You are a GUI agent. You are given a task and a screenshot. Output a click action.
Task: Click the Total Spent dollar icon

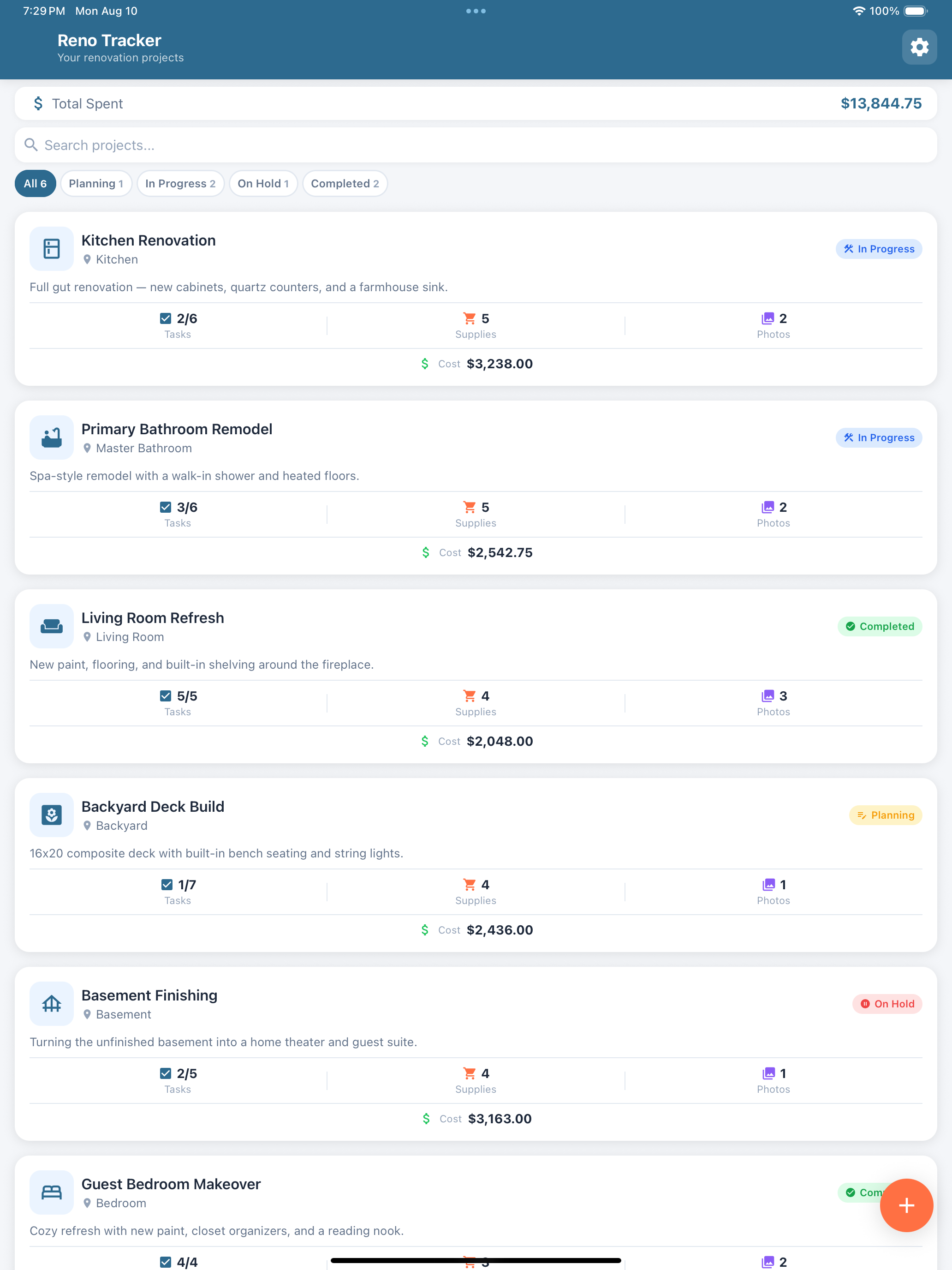tap(38, 103)
